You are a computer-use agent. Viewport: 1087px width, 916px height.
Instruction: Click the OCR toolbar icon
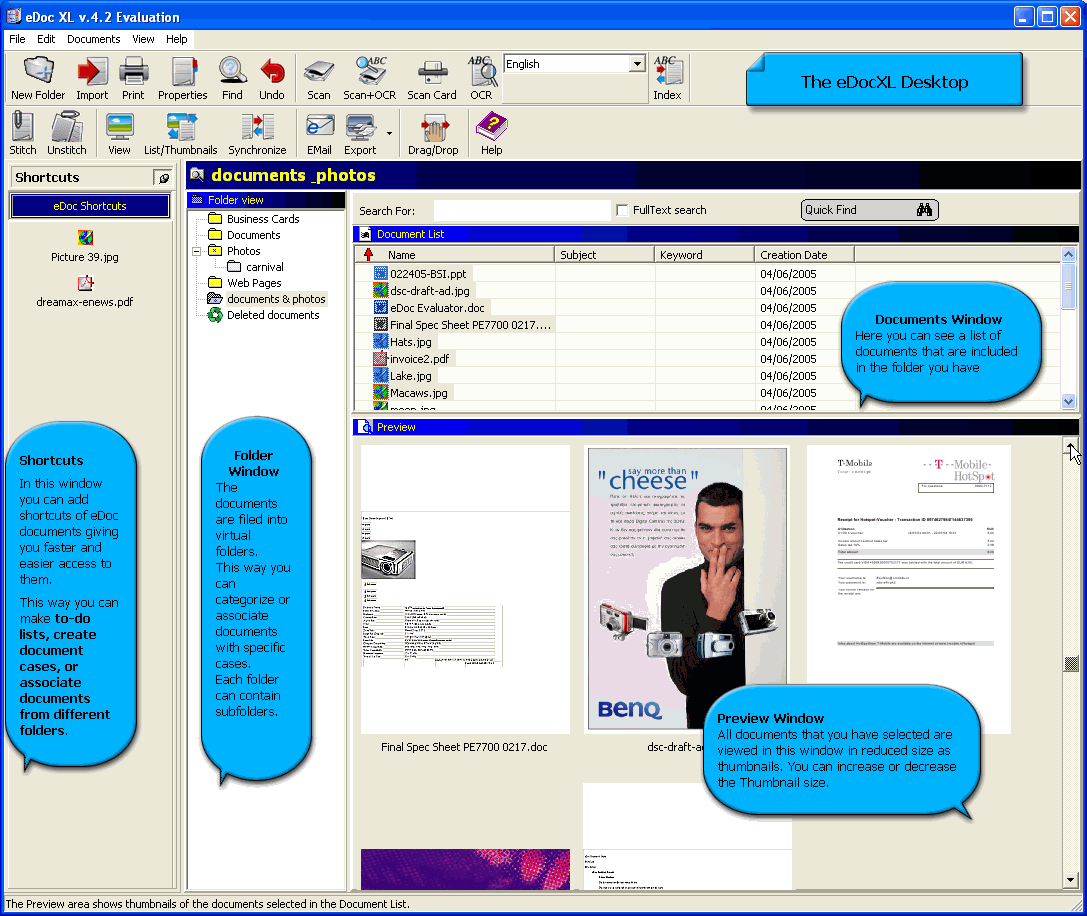[x=481, y=79]
